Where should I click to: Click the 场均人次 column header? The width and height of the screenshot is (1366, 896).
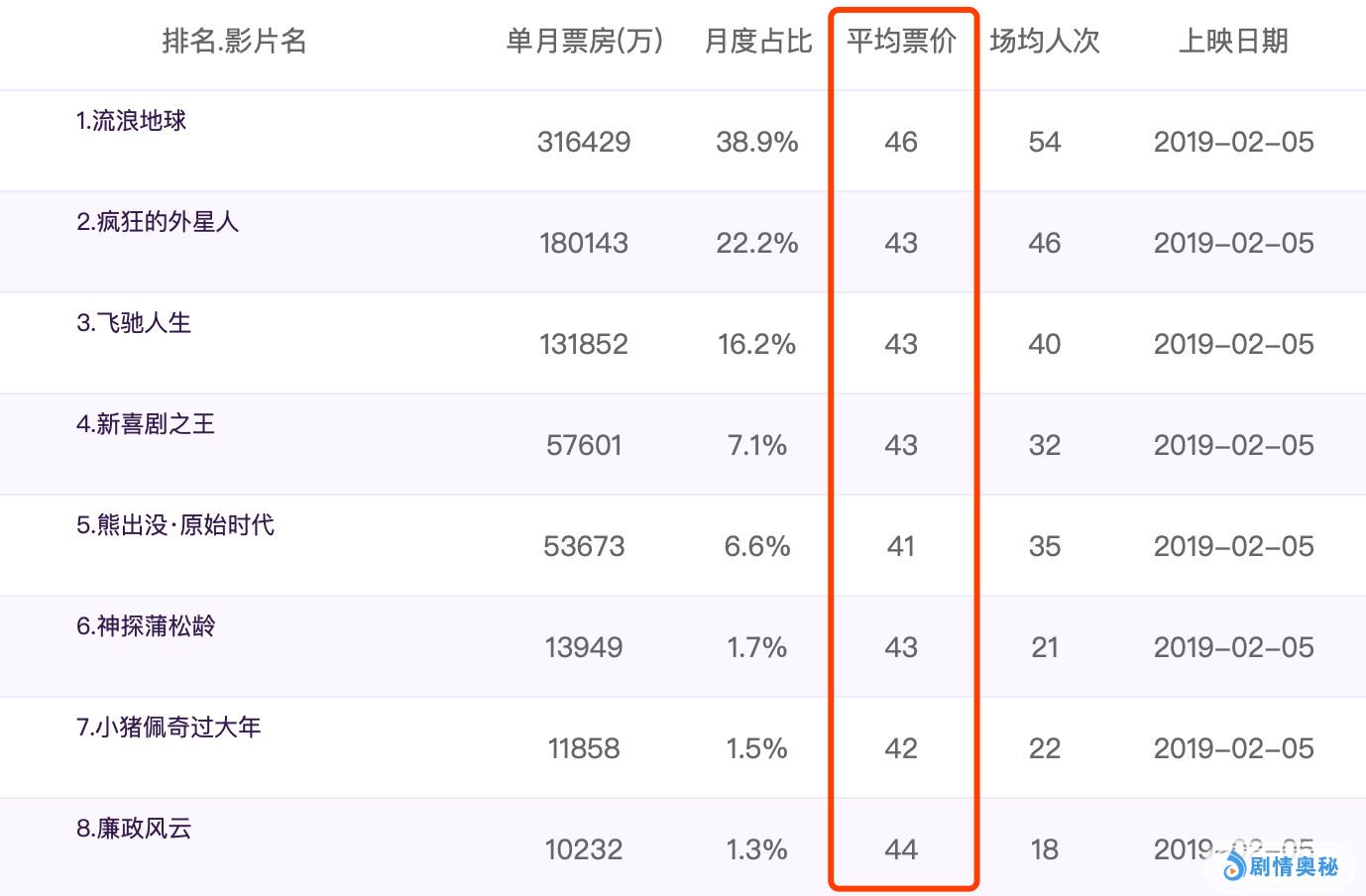[x=1045, y=42]
